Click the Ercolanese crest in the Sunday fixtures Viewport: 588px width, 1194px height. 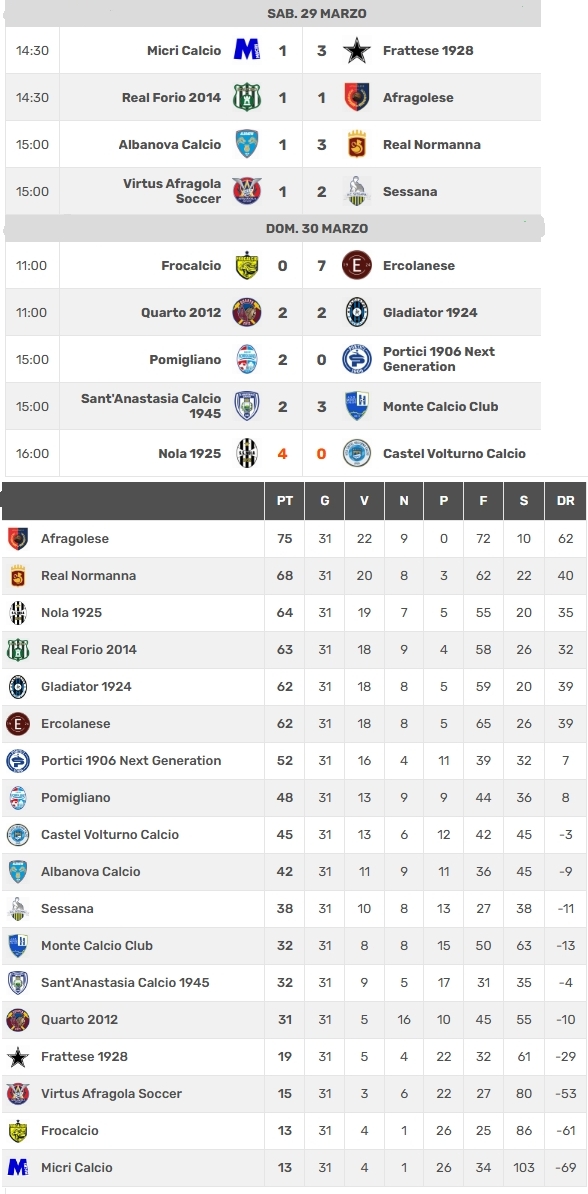tap(356, 266)
